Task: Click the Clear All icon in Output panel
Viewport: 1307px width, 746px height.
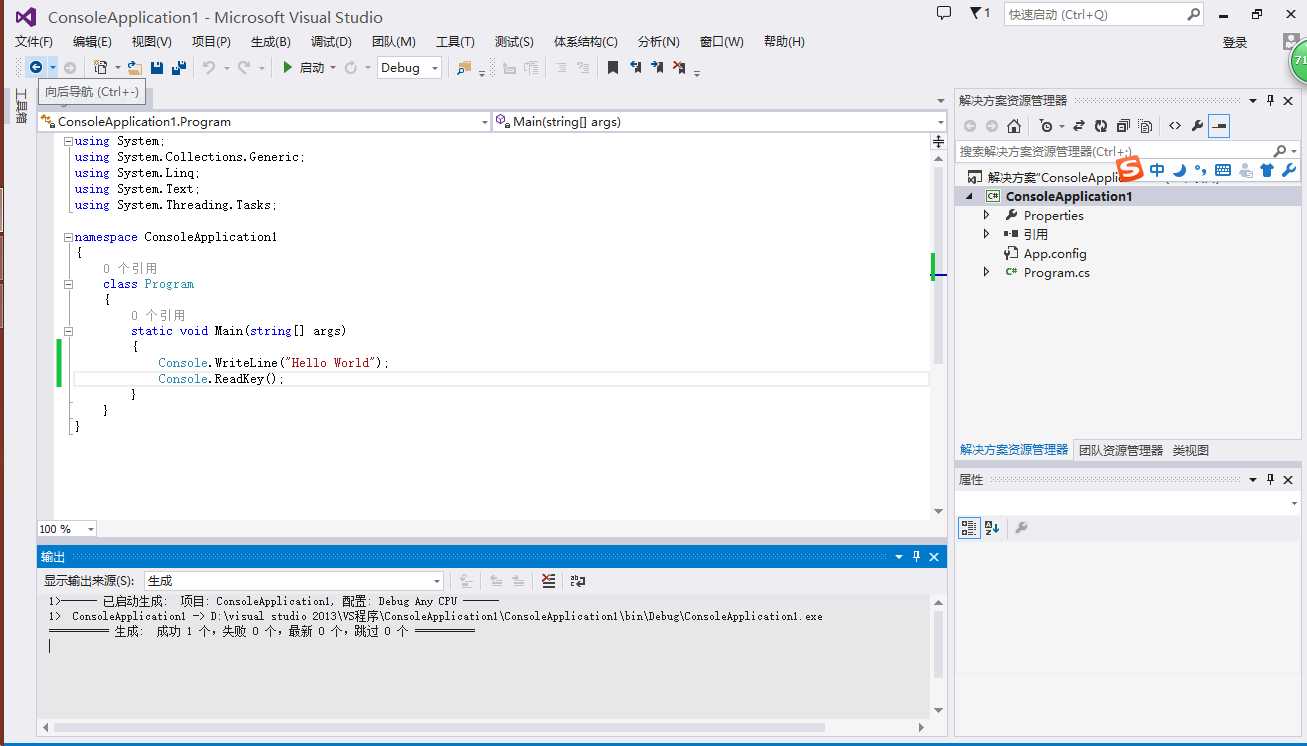Action: point(548,580)
